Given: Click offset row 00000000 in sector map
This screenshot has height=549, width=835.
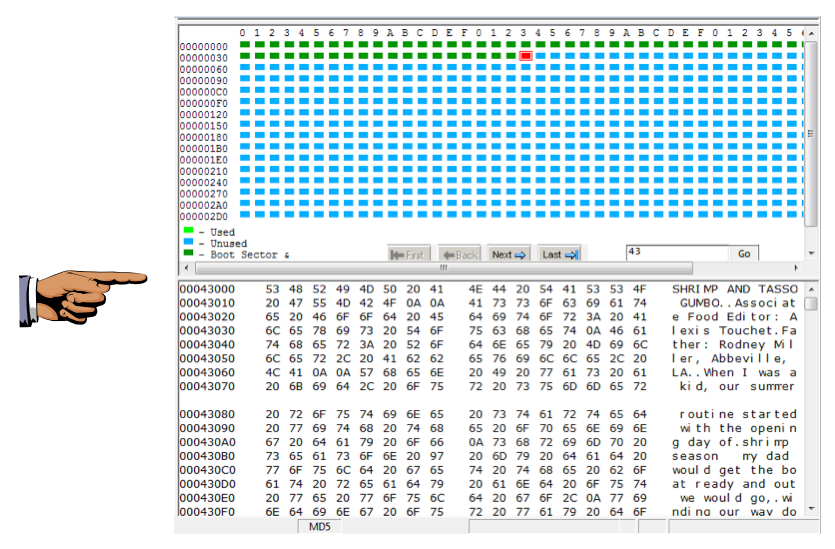Looking at the screenshot, I should (203, 47).
